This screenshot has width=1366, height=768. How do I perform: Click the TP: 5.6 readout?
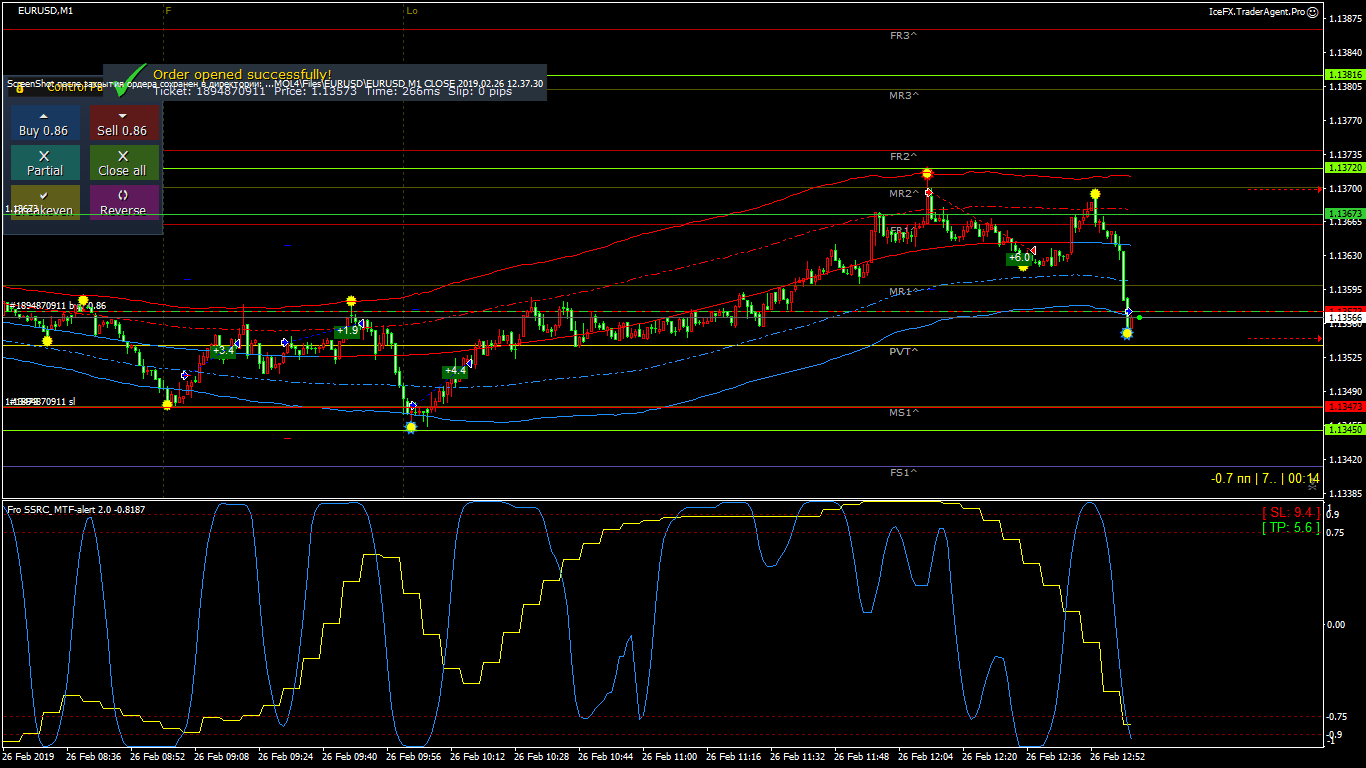tap(1290, 527)
